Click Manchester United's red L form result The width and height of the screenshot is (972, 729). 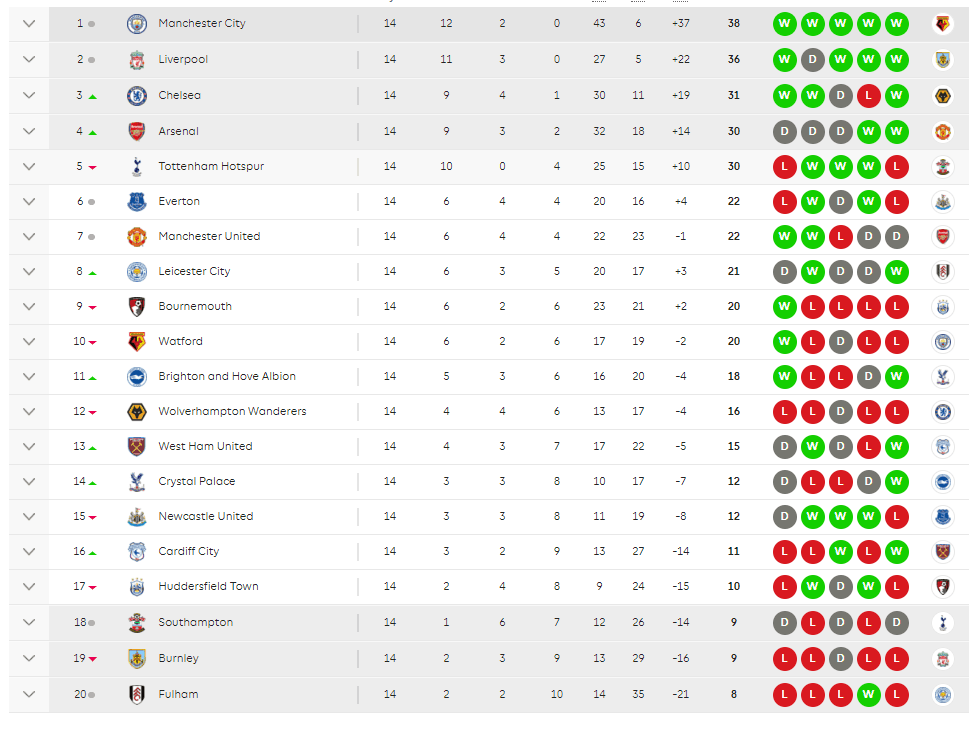click(841, 237)
